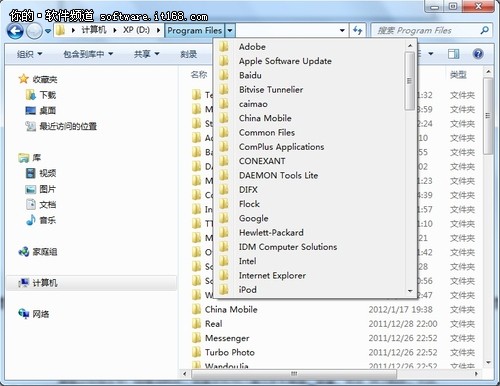The height and width of the screenshot is (386, 500).
Task: Click the dropdown list scrollbar thumb
Action: [410, 81]
